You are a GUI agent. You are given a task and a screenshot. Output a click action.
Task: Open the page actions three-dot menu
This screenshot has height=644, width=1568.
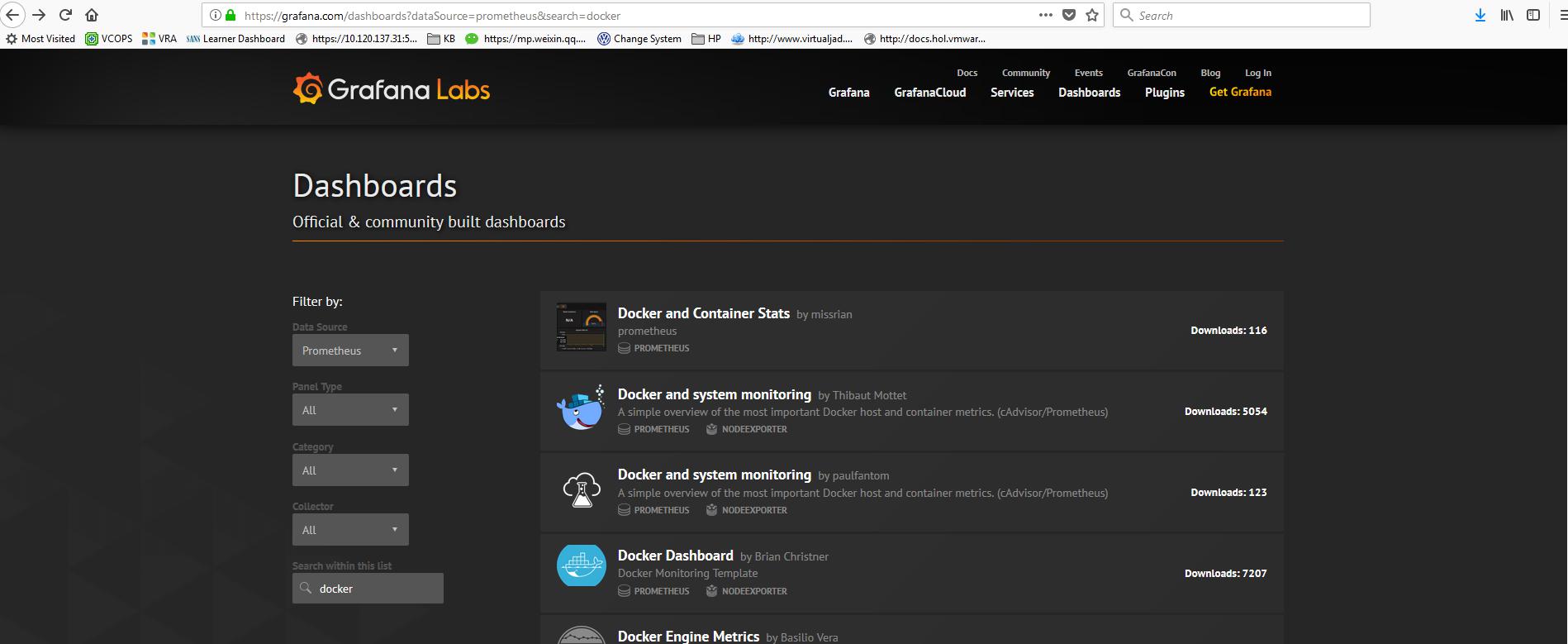1045,15
